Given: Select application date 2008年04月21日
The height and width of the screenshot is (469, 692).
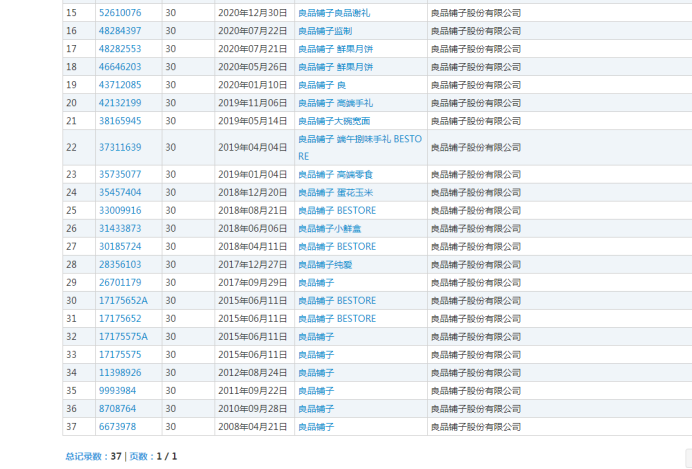Looking at the screenshot, I should coord(252,427).
